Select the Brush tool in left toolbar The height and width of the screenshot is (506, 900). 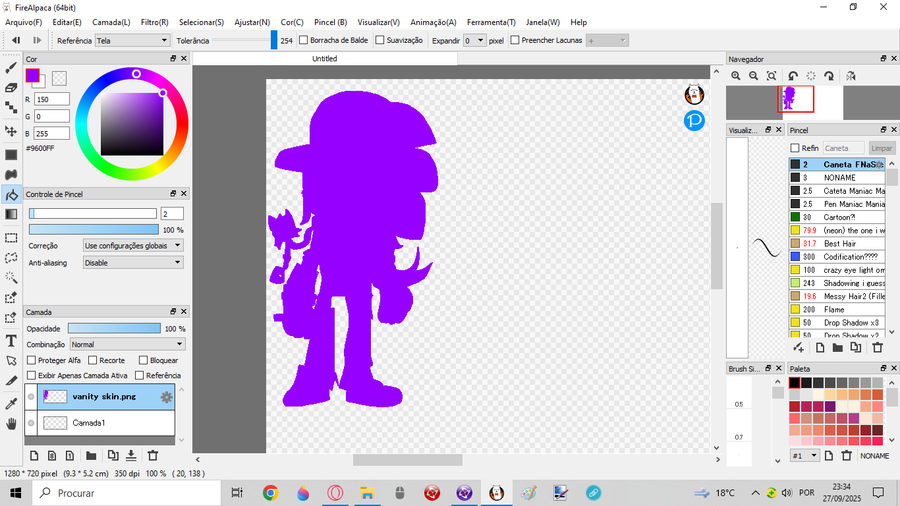click(x=11, y=68)
